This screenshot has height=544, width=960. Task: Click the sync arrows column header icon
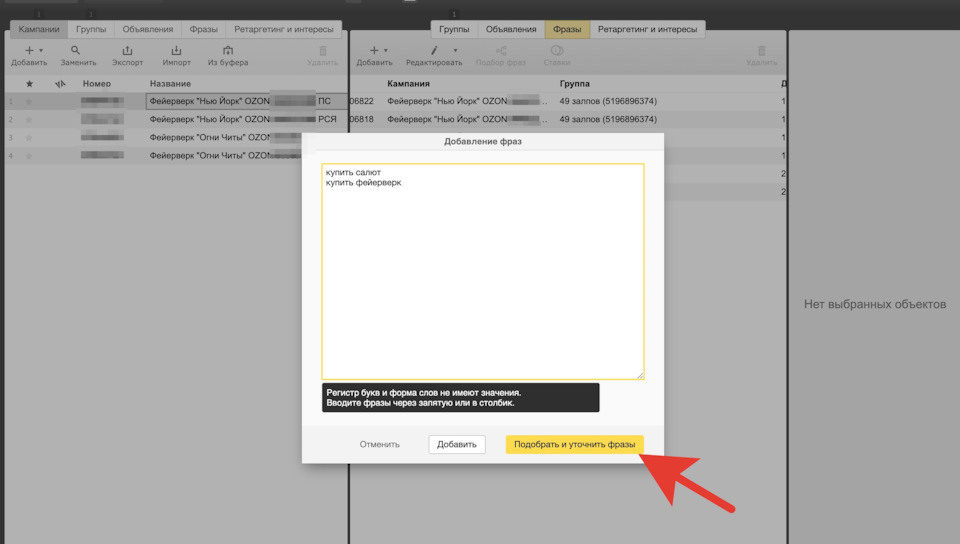coord(60,84)
